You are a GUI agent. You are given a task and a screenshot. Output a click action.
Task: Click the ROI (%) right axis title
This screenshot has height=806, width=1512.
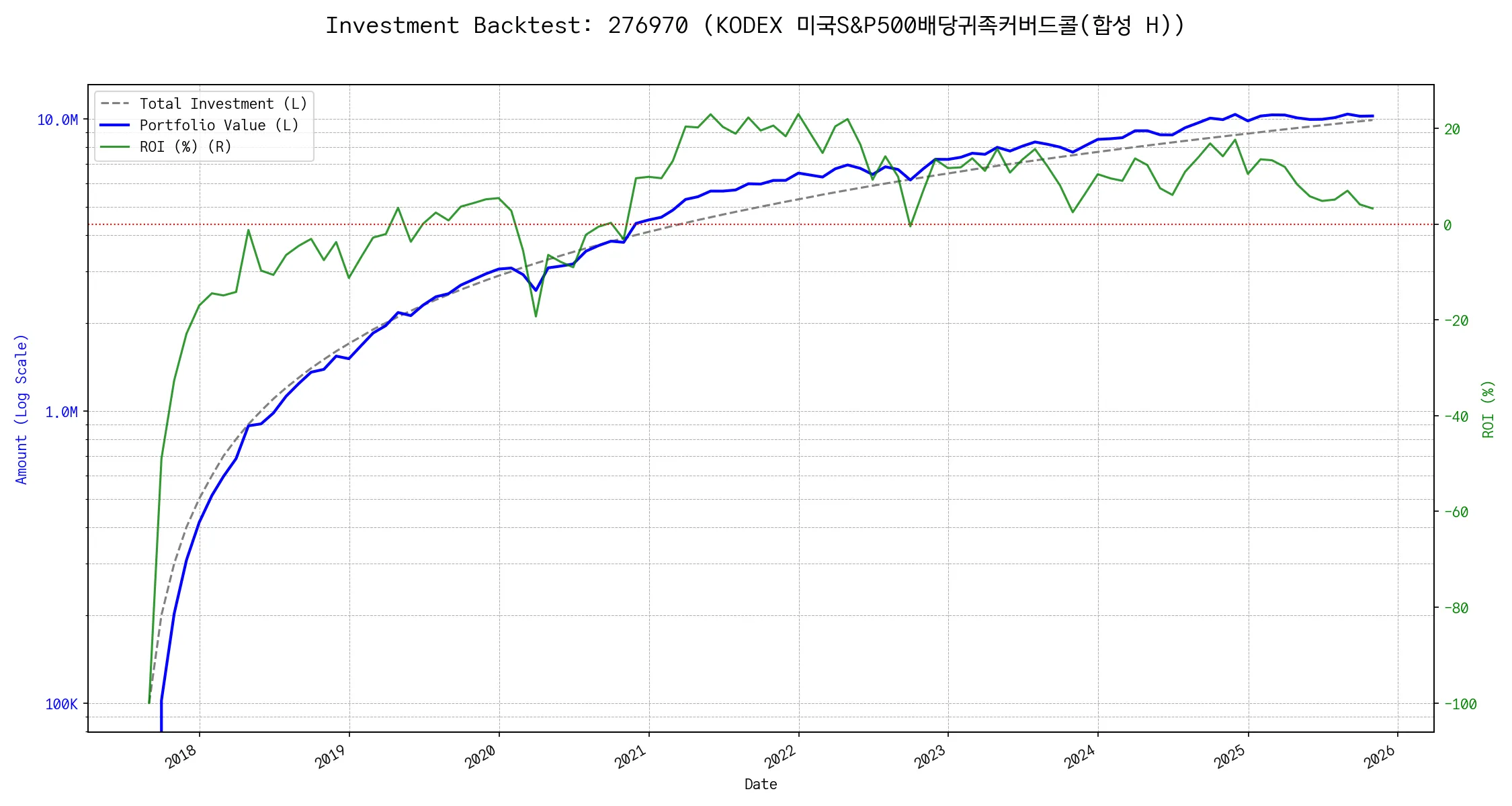click(1488, 409)
